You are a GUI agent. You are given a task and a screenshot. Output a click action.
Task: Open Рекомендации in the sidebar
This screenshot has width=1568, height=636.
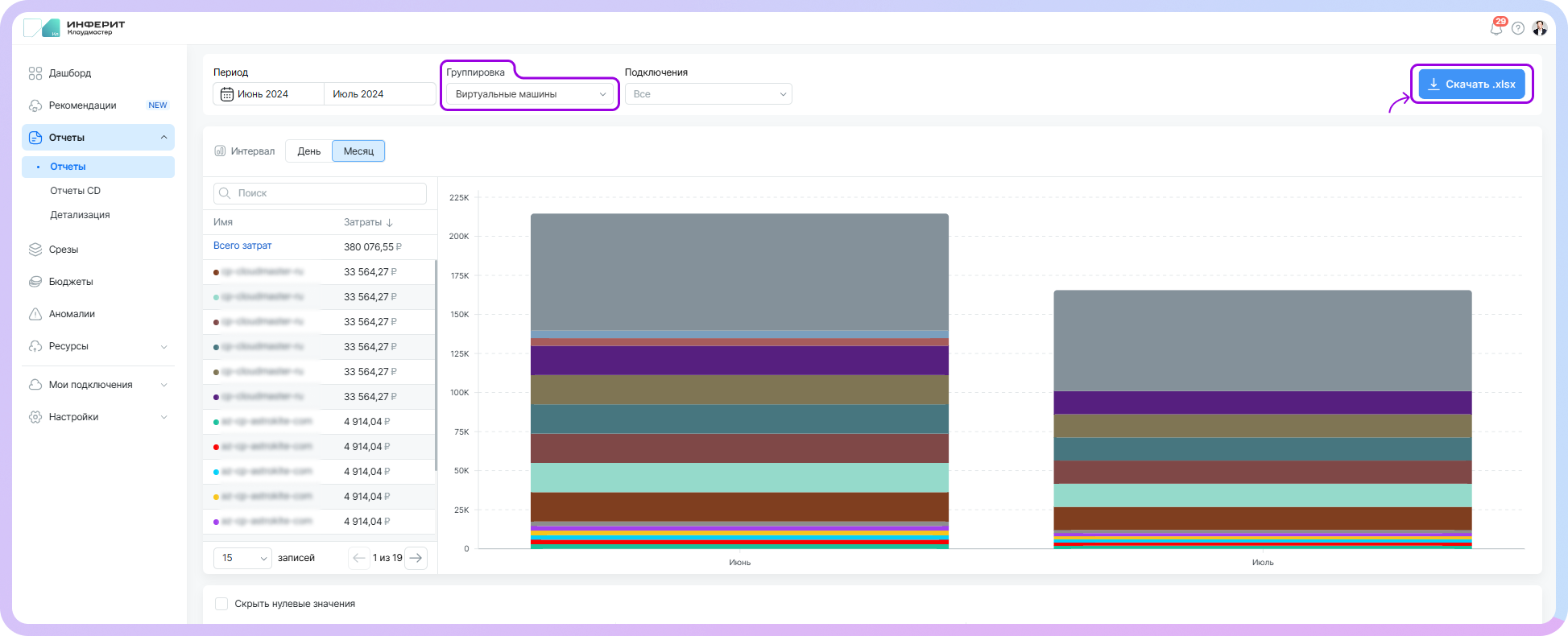[82, 105]
